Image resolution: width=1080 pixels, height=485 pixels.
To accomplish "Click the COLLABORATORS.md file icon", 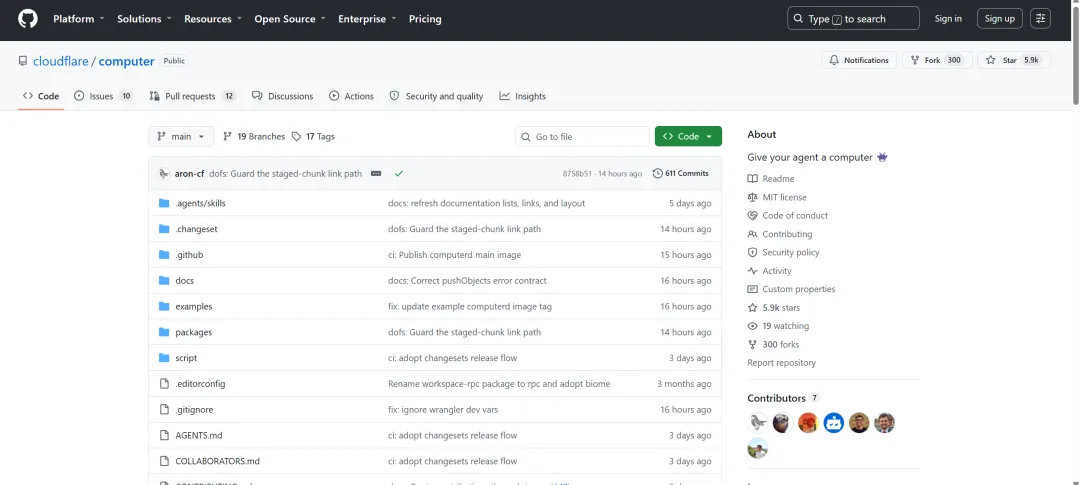I will 164,462.
